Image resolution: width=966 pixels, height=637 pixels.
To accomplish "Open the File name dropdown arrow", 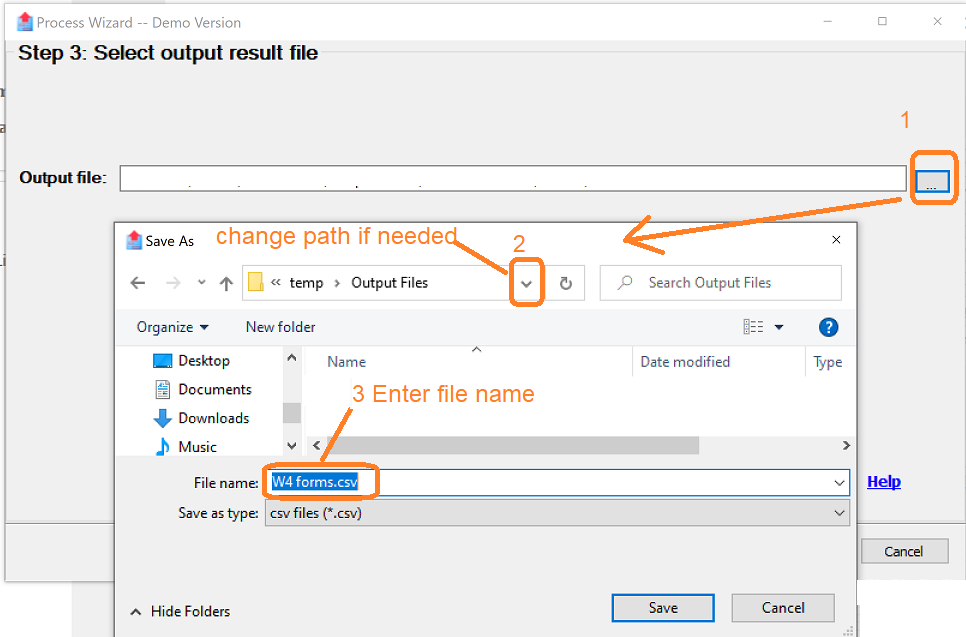I will (x=838, y=481).
